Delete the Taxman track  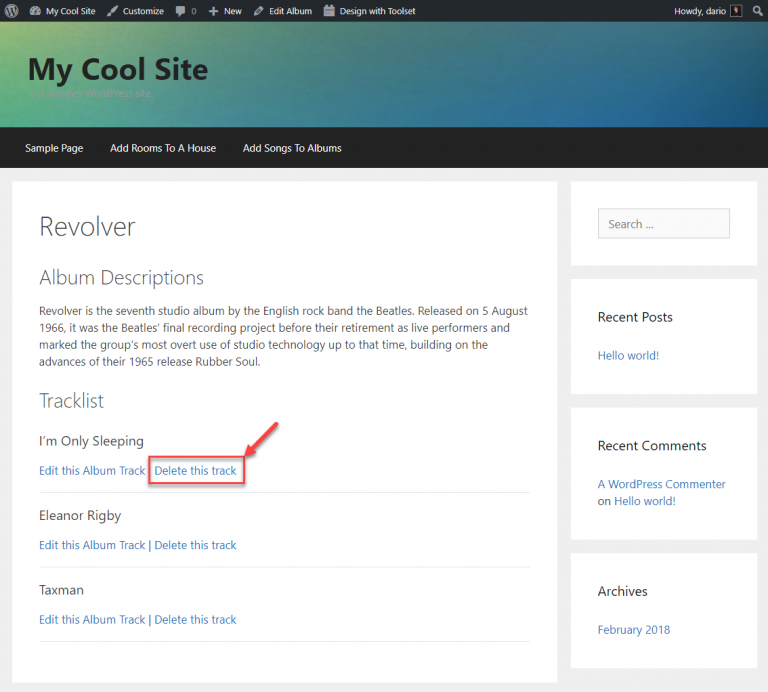195,620
